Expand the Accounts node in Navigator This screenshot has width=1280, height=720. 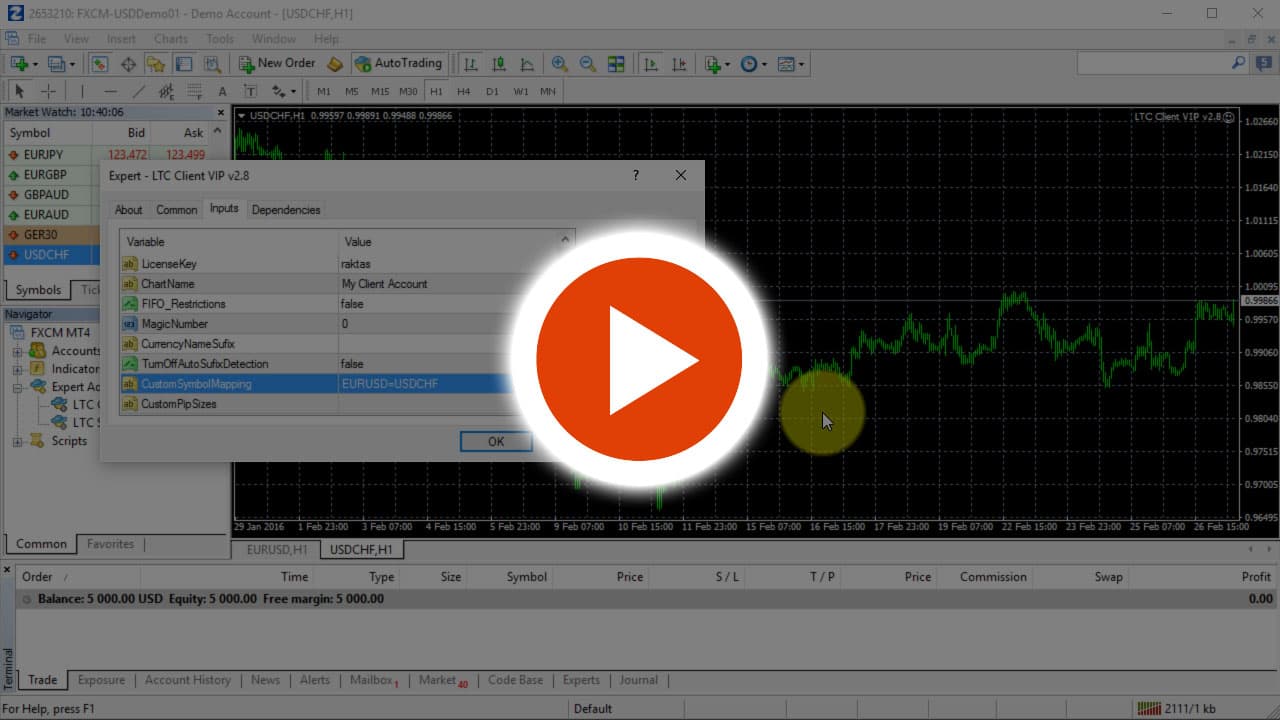coord(17,351)
